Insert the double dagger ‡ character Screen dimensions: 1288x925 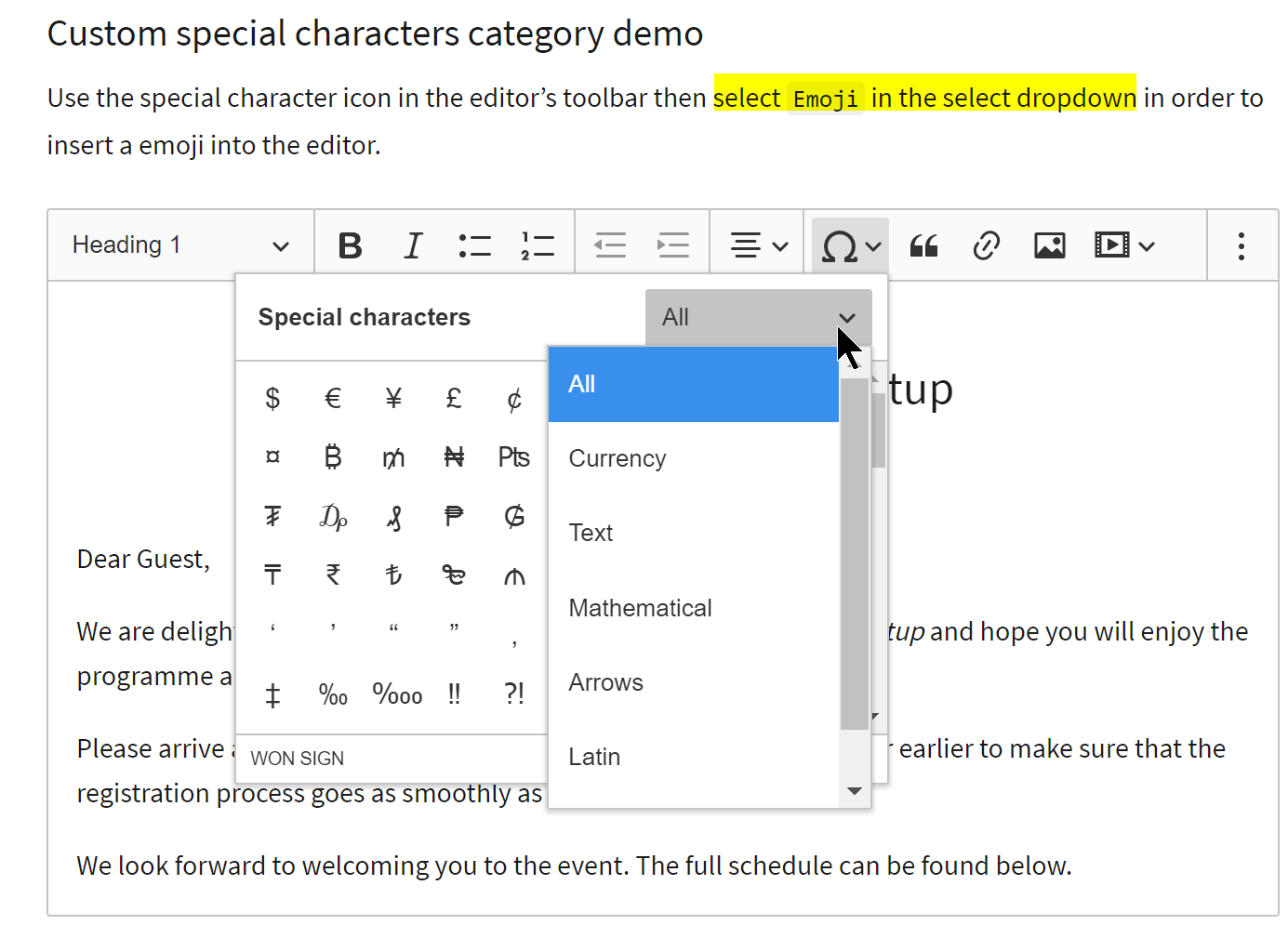pyautogui.click(x=272, y=694)
